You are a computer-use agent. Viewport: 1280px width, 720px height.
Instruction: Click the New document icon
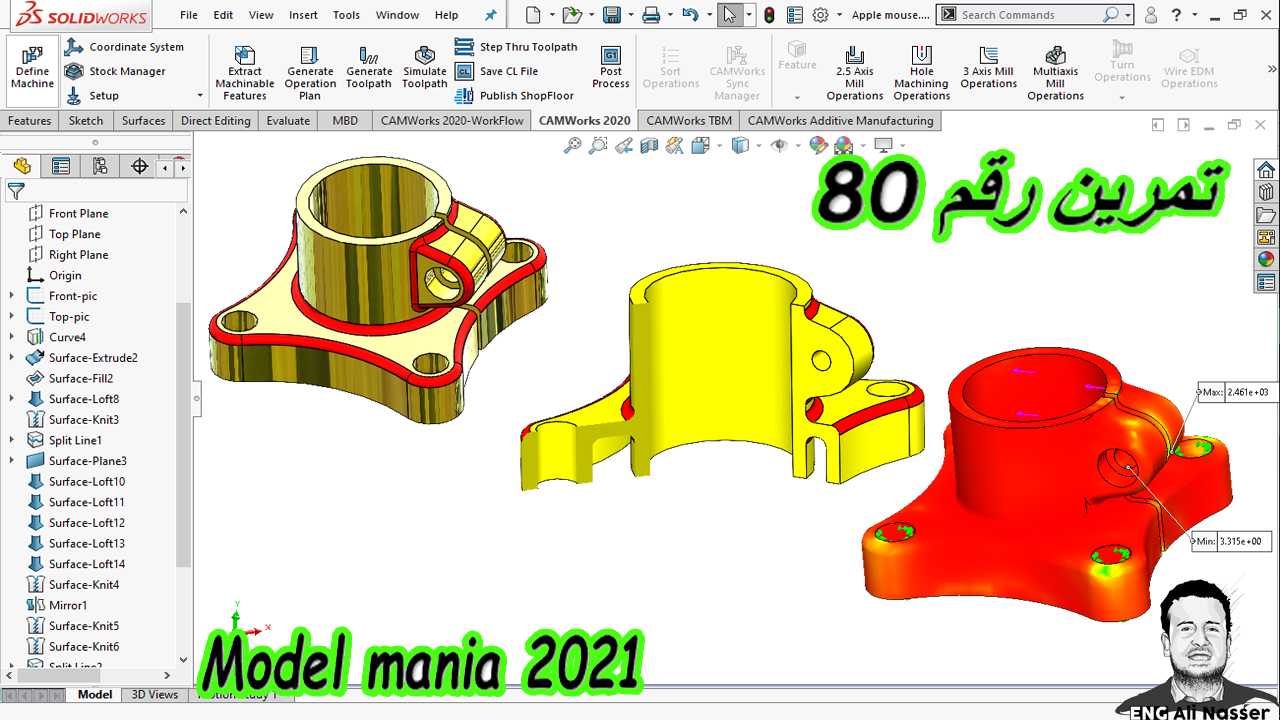pyautogui.click(x=533, y=15)
